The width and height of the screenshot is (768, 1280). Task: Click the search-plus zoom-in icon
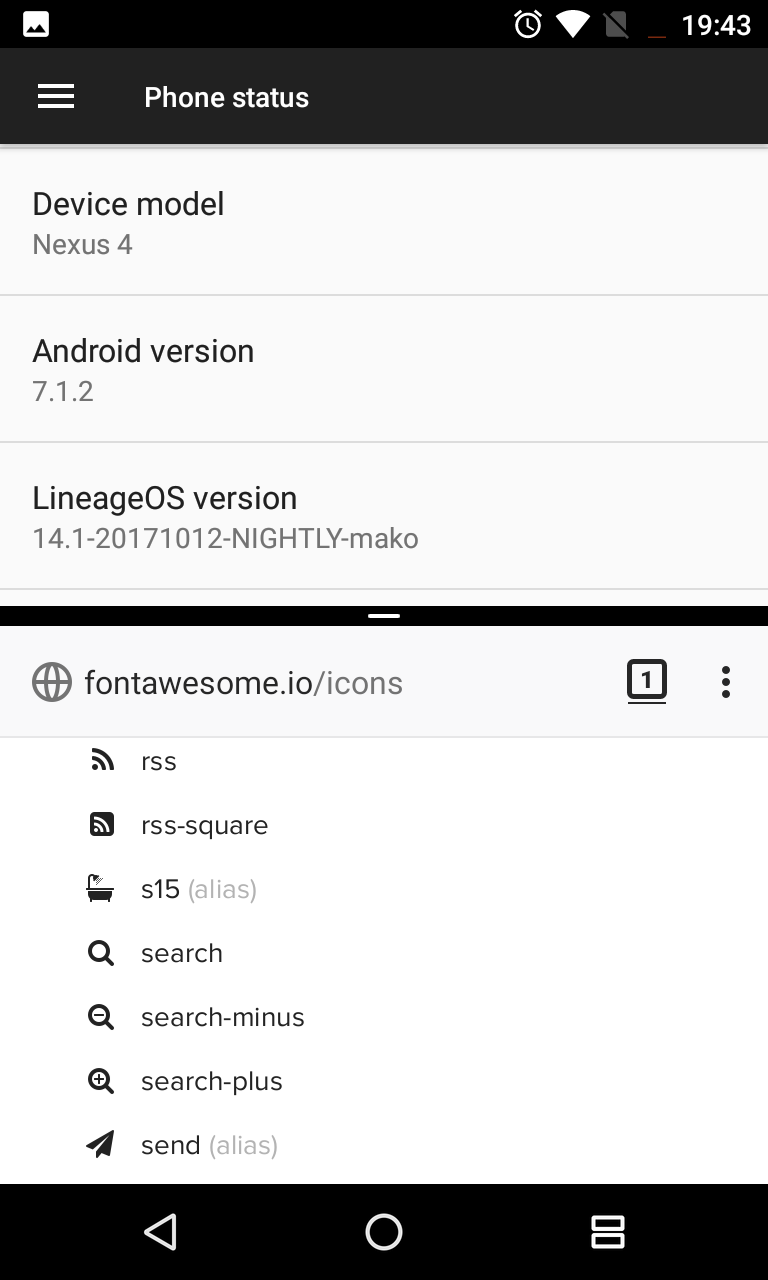101,1080
